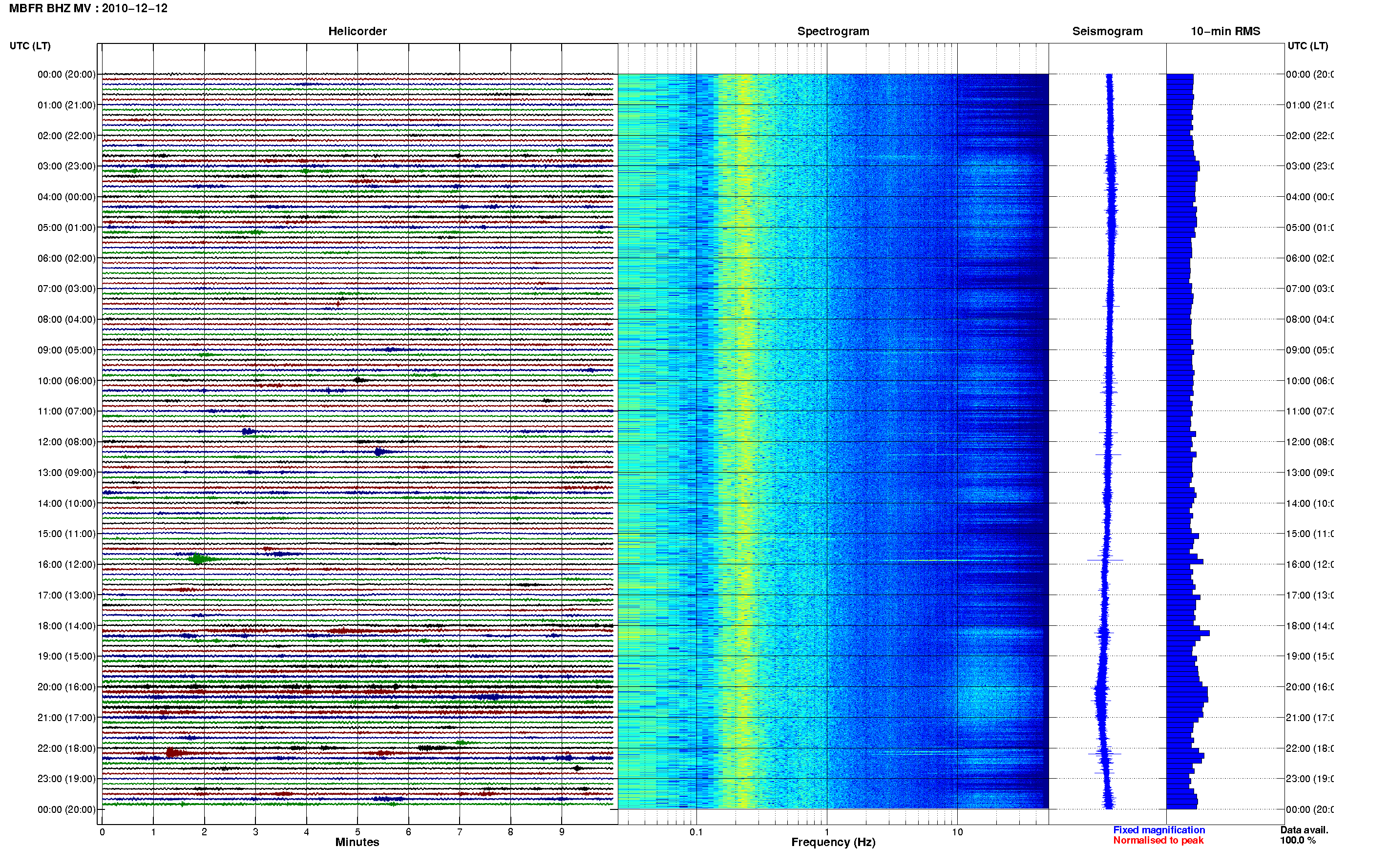Image resolution: width=1389 pixels, height=868 pixels.
Task: Click the "100.0 %" availability value
Action: (1298, 841)
